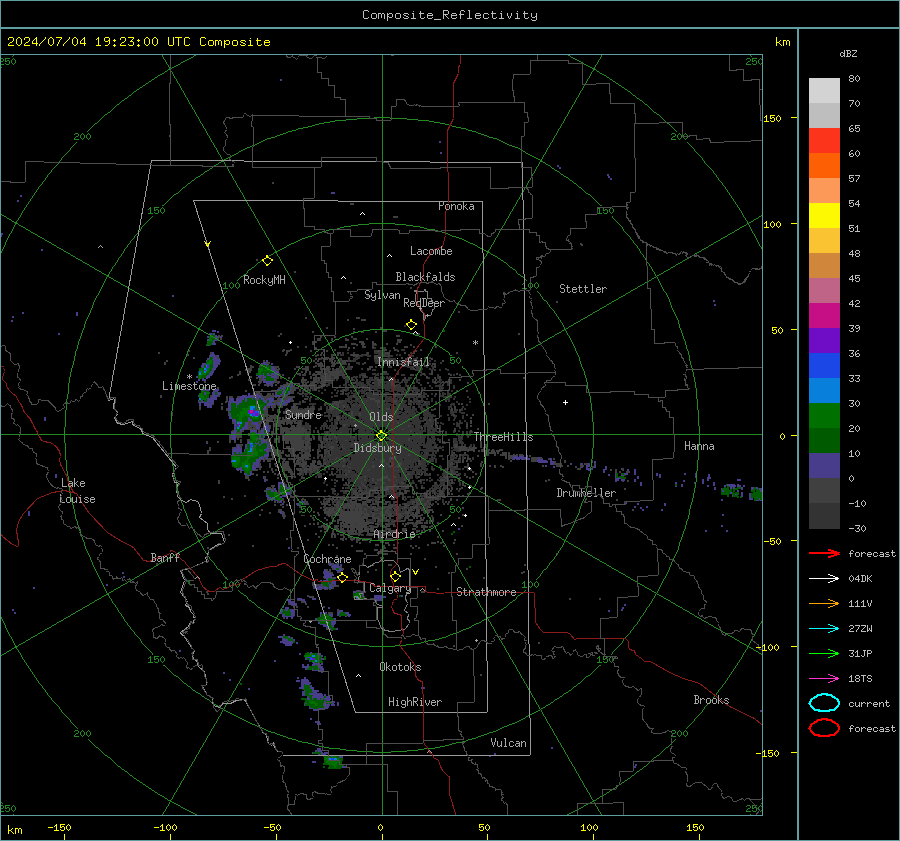The height and width of the screenshot is (841, 900).
Task: Pick the purple swatch below 39 dBZ
Action: [824, 341]
